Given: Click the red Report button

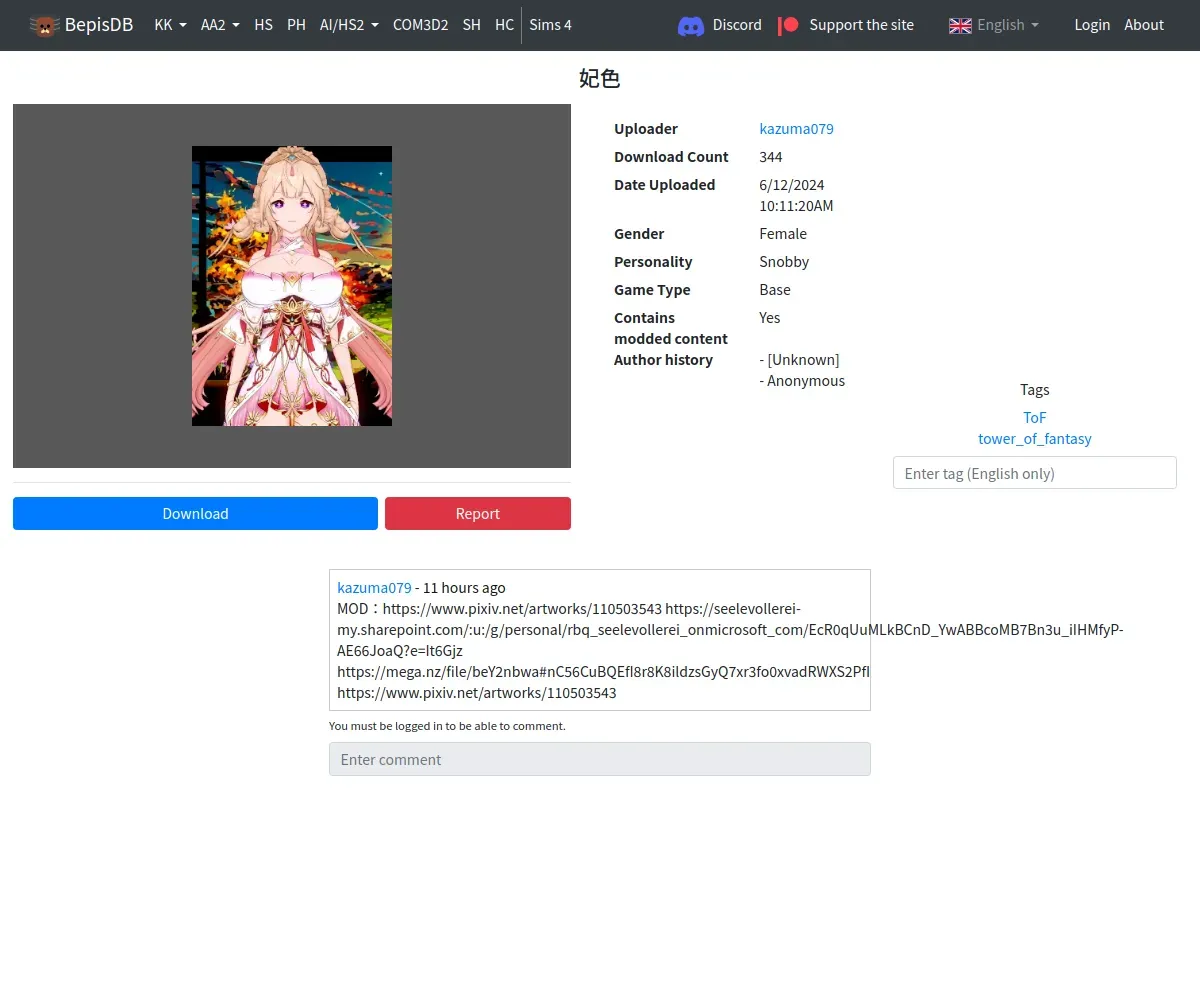Looking at the screenshot, I should 478,513.
